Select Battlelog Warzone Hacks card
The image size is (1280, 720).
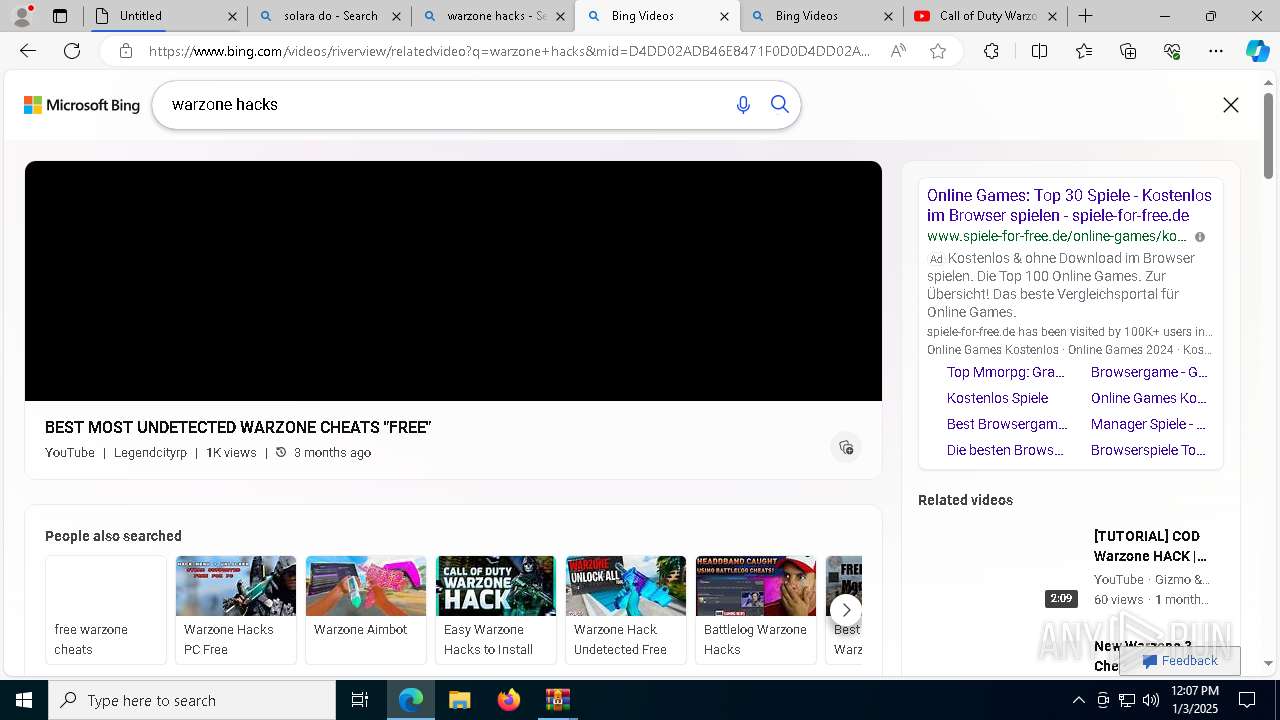coord(756,610)
